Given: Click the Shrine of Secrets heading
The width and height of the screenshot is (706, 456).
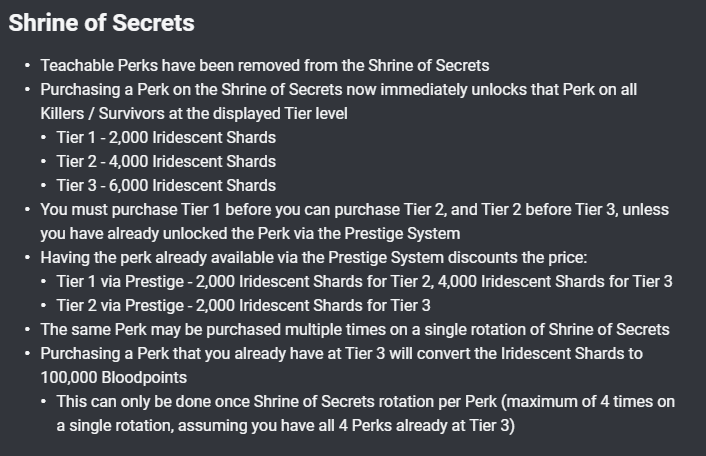Looking at the screenshot, I should (x=101, y=23).
